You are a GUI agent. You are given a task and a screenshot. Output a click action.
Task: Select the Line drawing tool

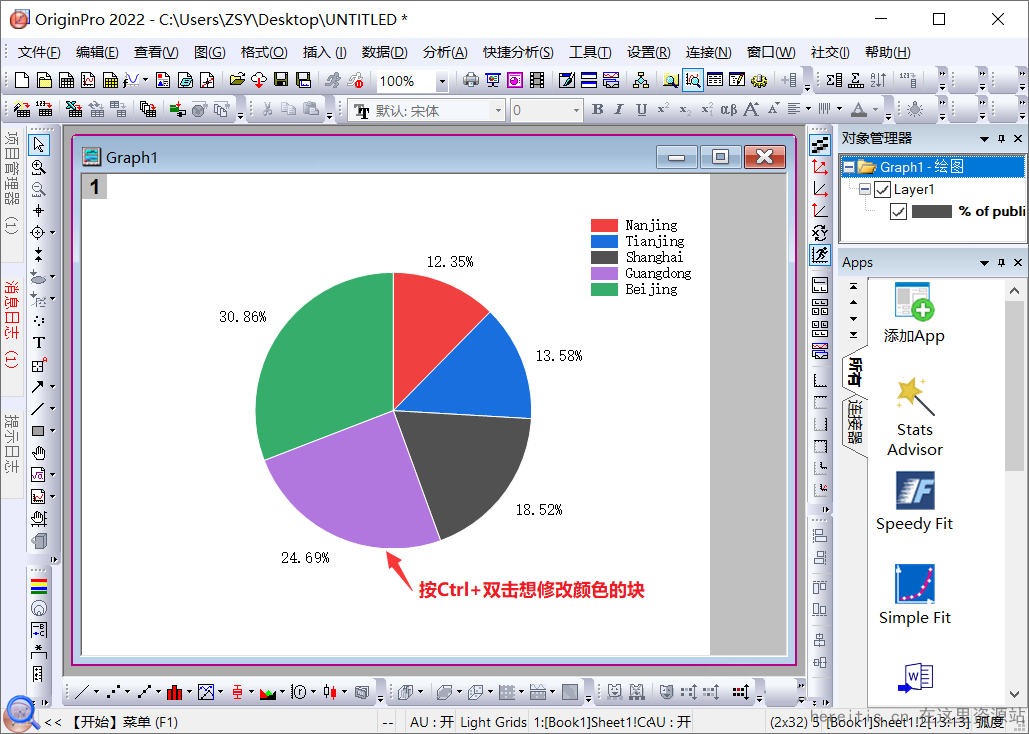point(38,408)
